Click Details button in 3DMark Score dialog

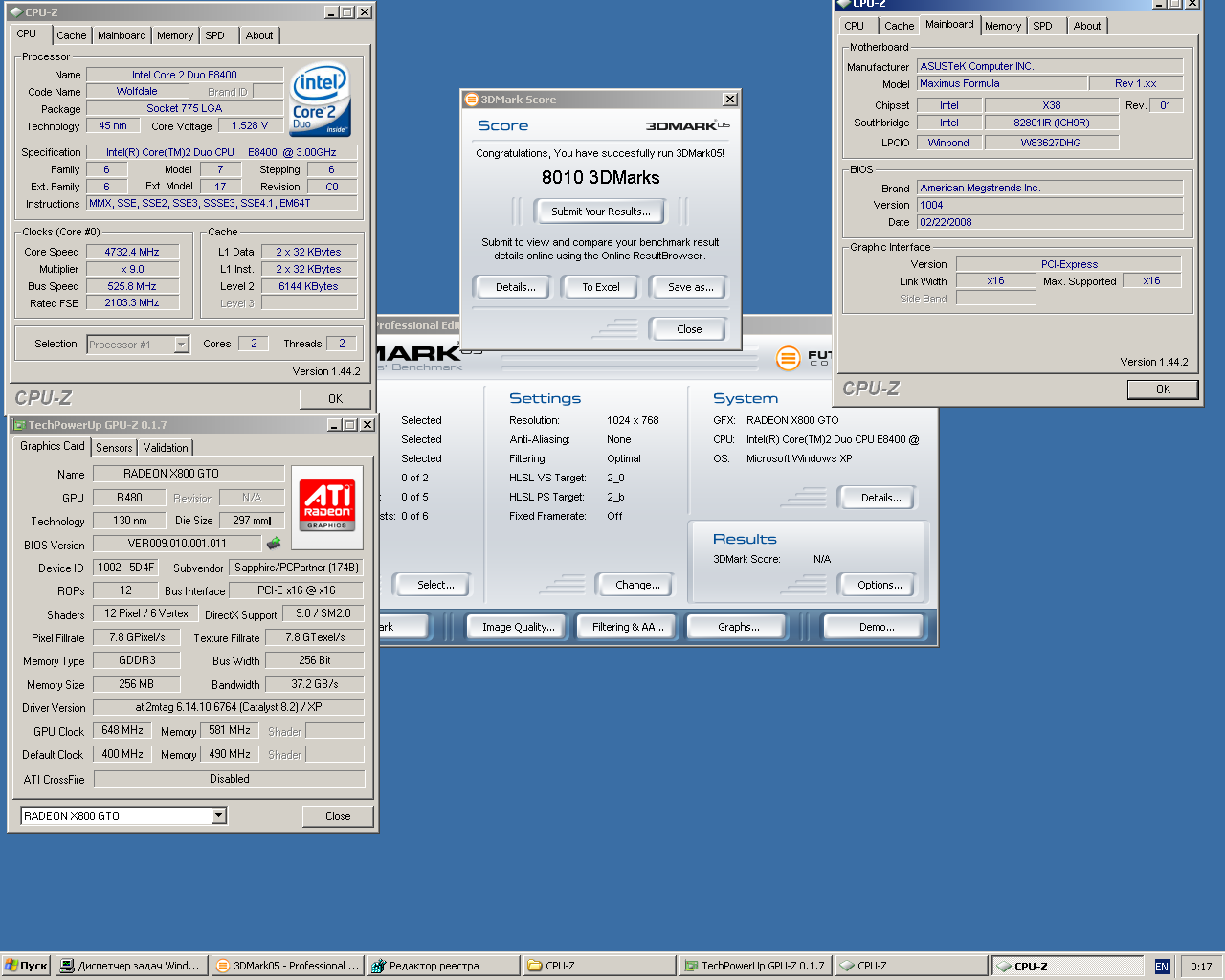coord(515,287)
